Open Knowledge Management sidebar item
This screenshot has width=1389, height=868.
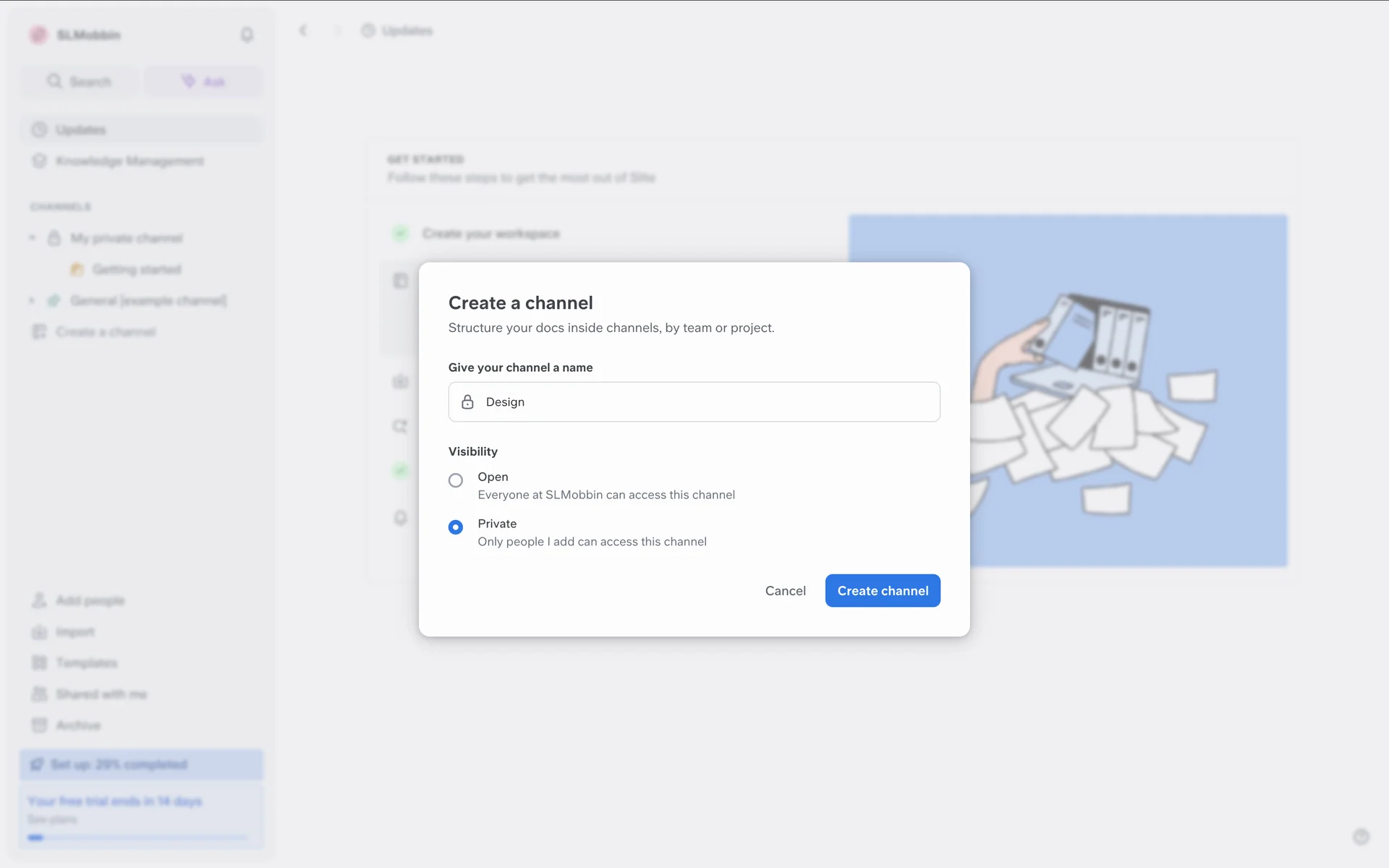pos(129,161)
